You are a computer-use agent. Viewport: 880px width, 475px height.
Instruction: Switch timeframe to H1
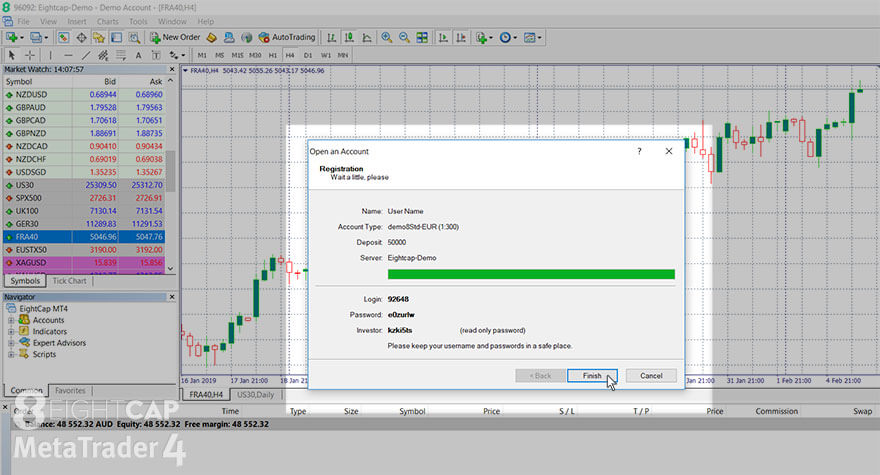(x=273, y=55)
